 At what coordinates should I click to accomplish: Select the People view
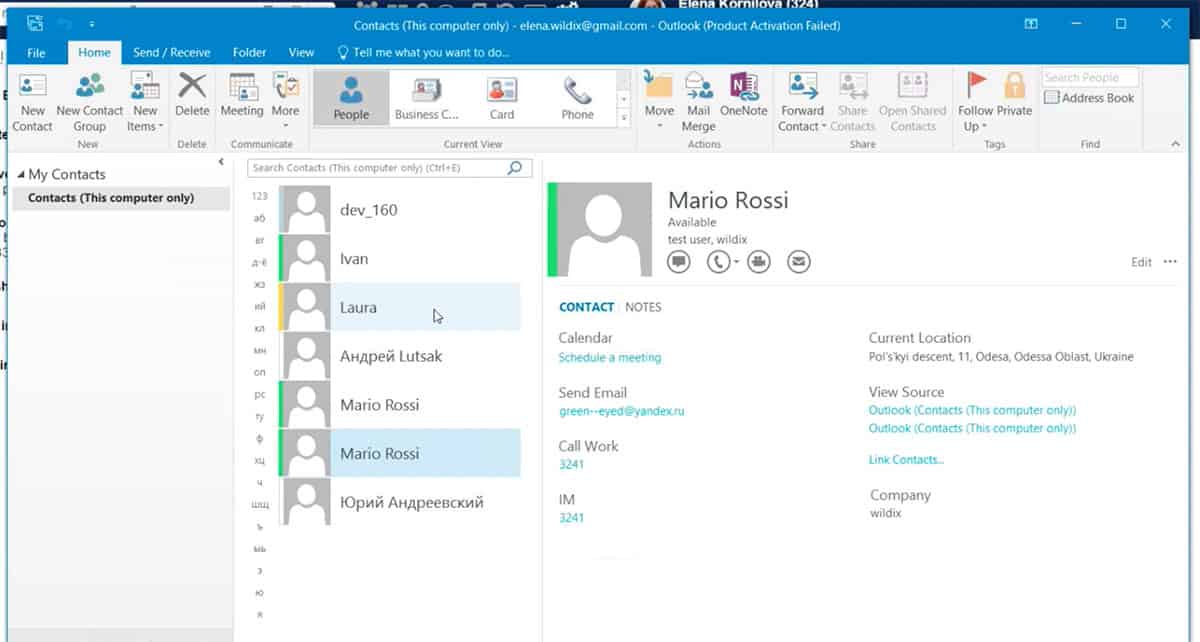[x=351, y=98]
